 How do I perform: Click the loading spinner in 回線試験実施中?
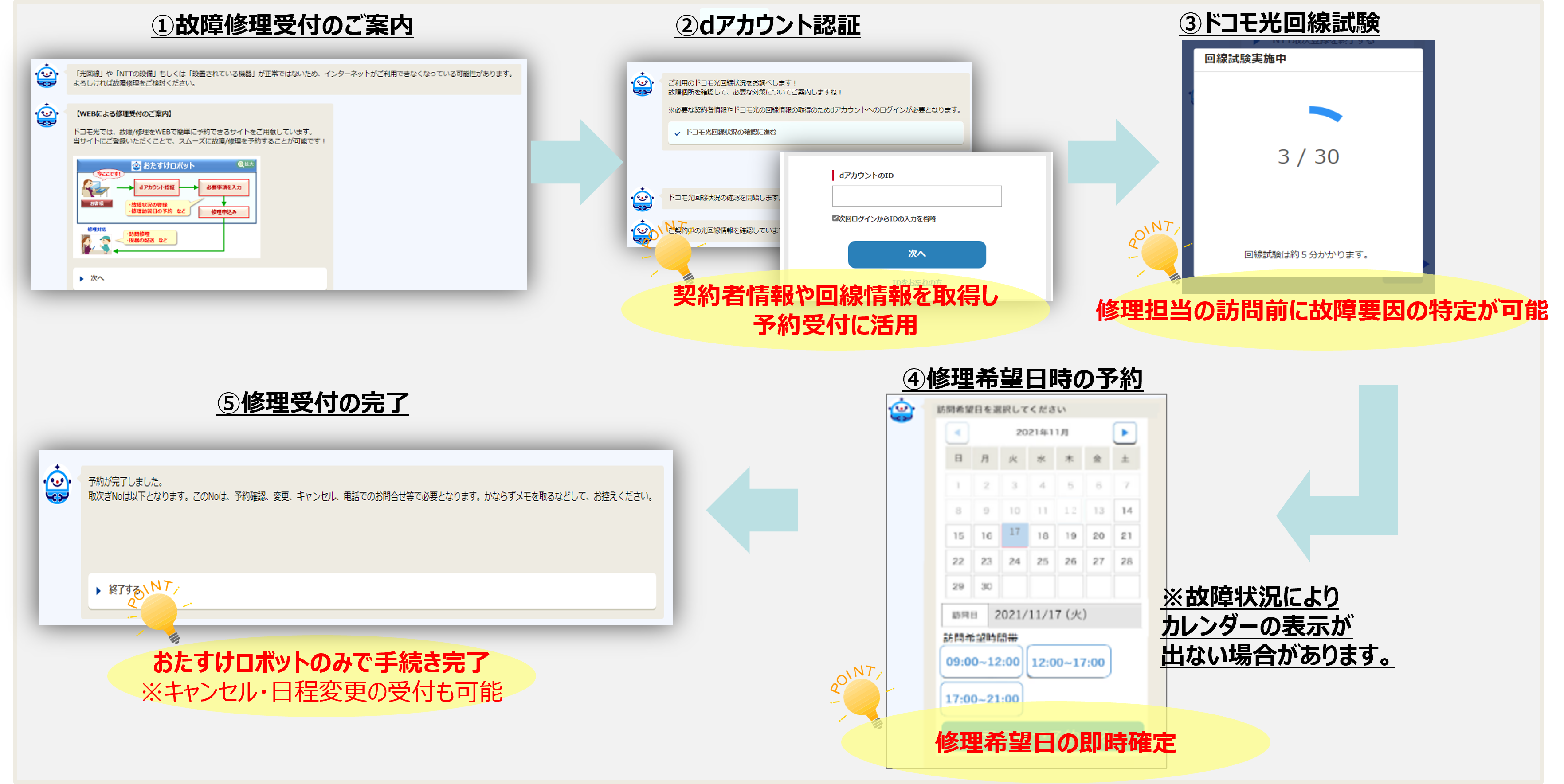point(1325,113)
